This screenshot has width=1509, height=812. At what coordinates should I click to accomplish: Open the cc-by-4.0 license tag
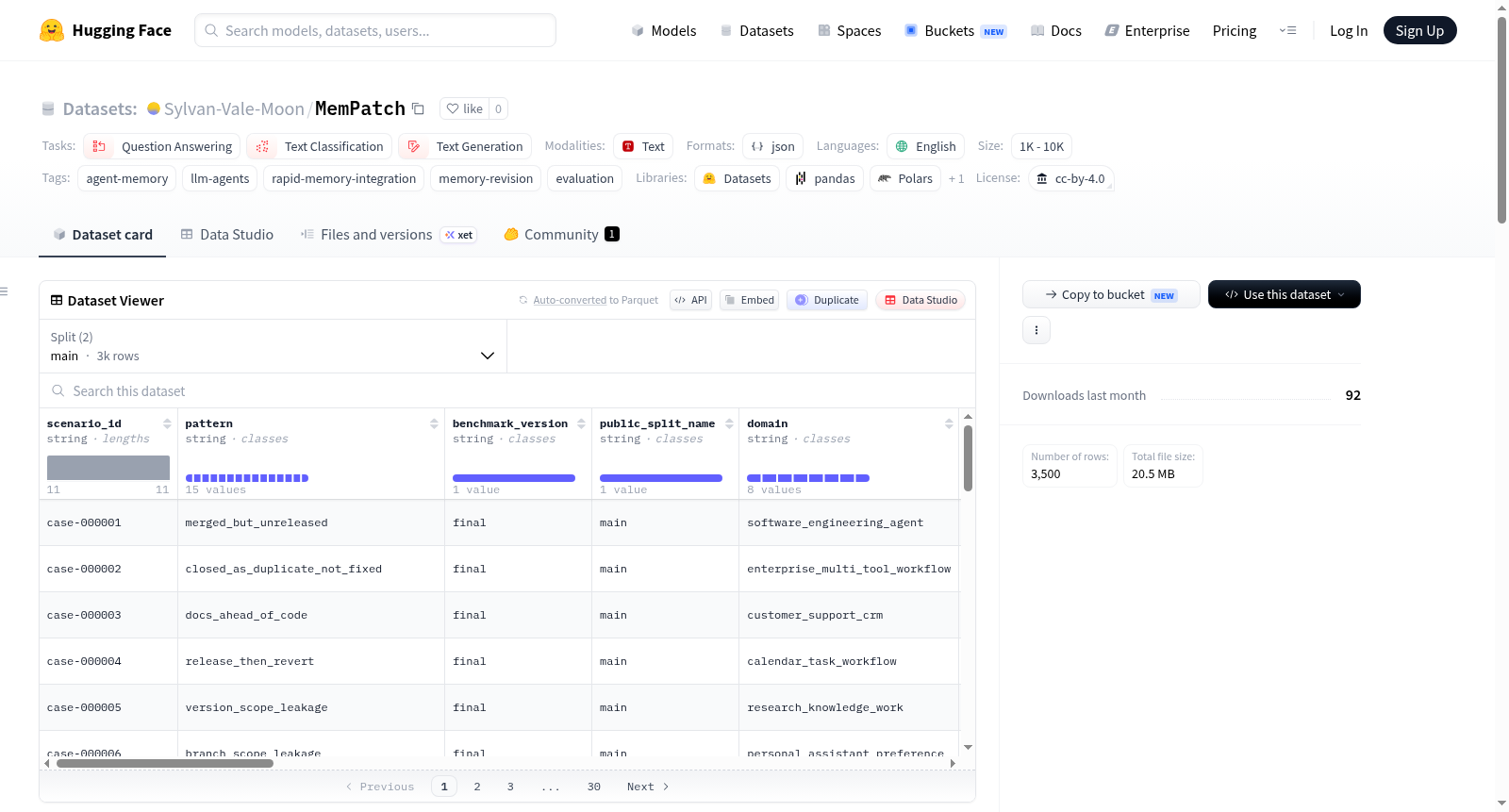point(1071,178)
